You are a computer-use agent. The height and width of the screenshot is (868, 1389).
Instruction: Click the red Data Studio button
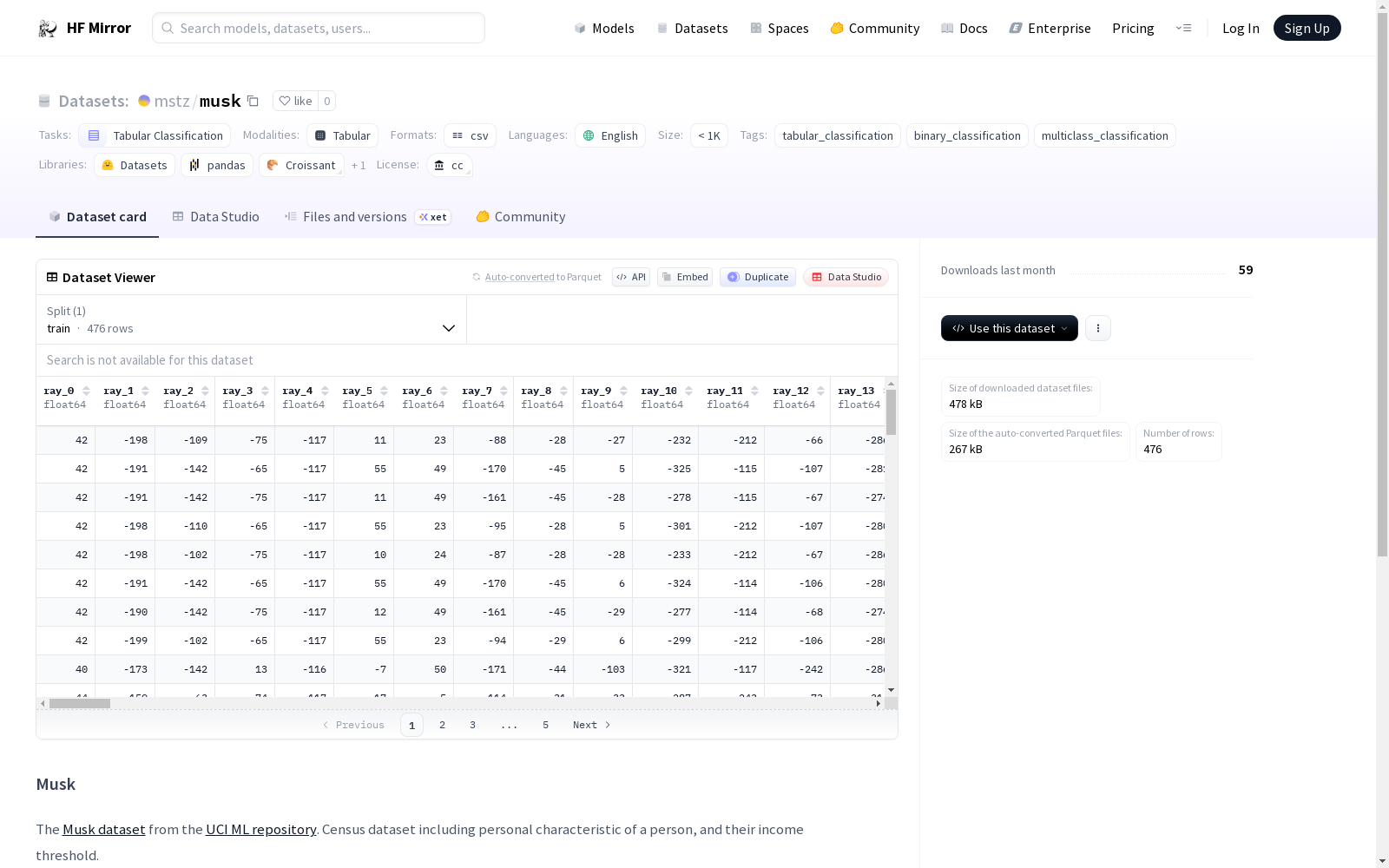(846, 277)
